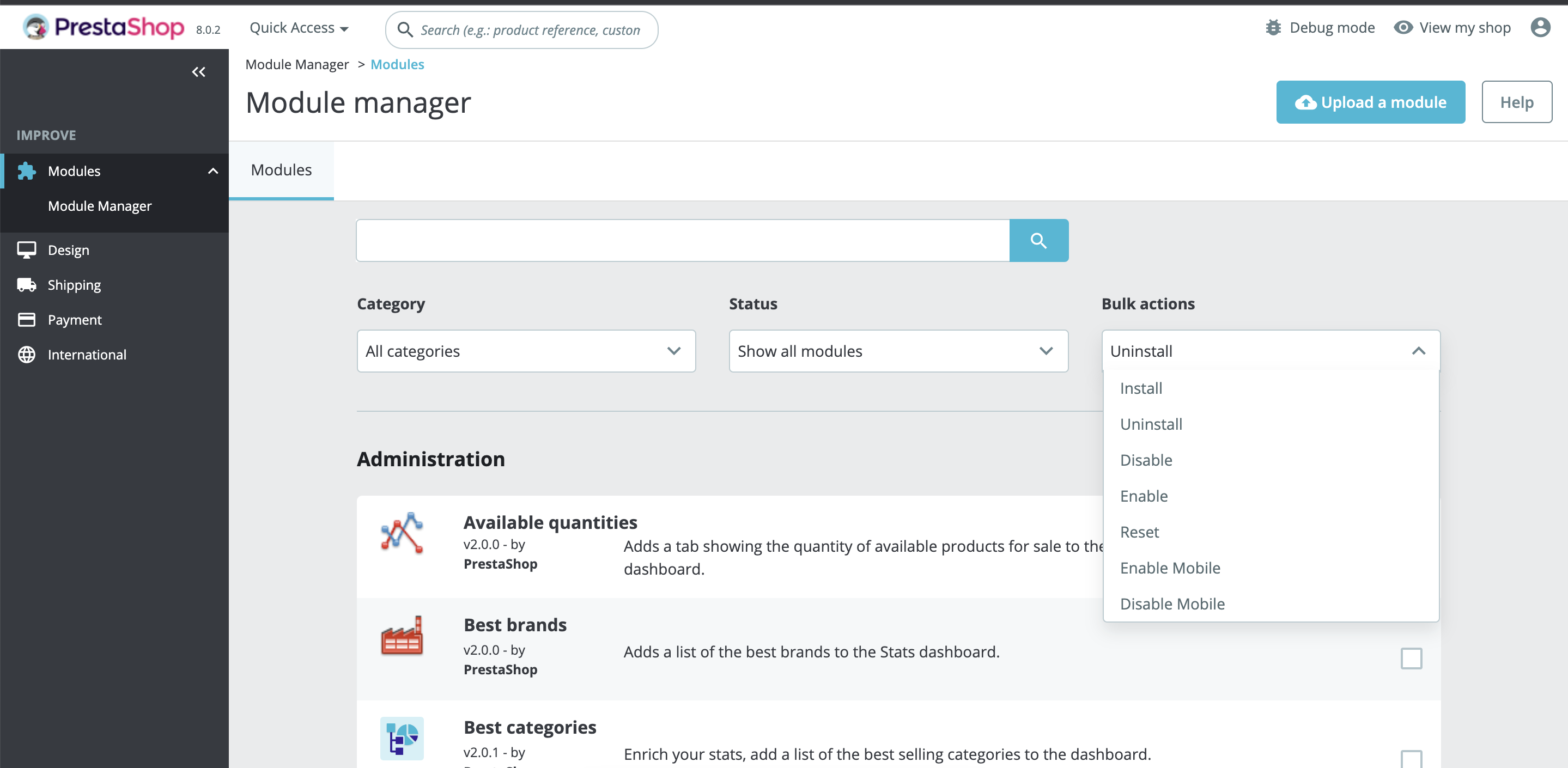Select Disable from the bulk actions list

point(1146,460)
